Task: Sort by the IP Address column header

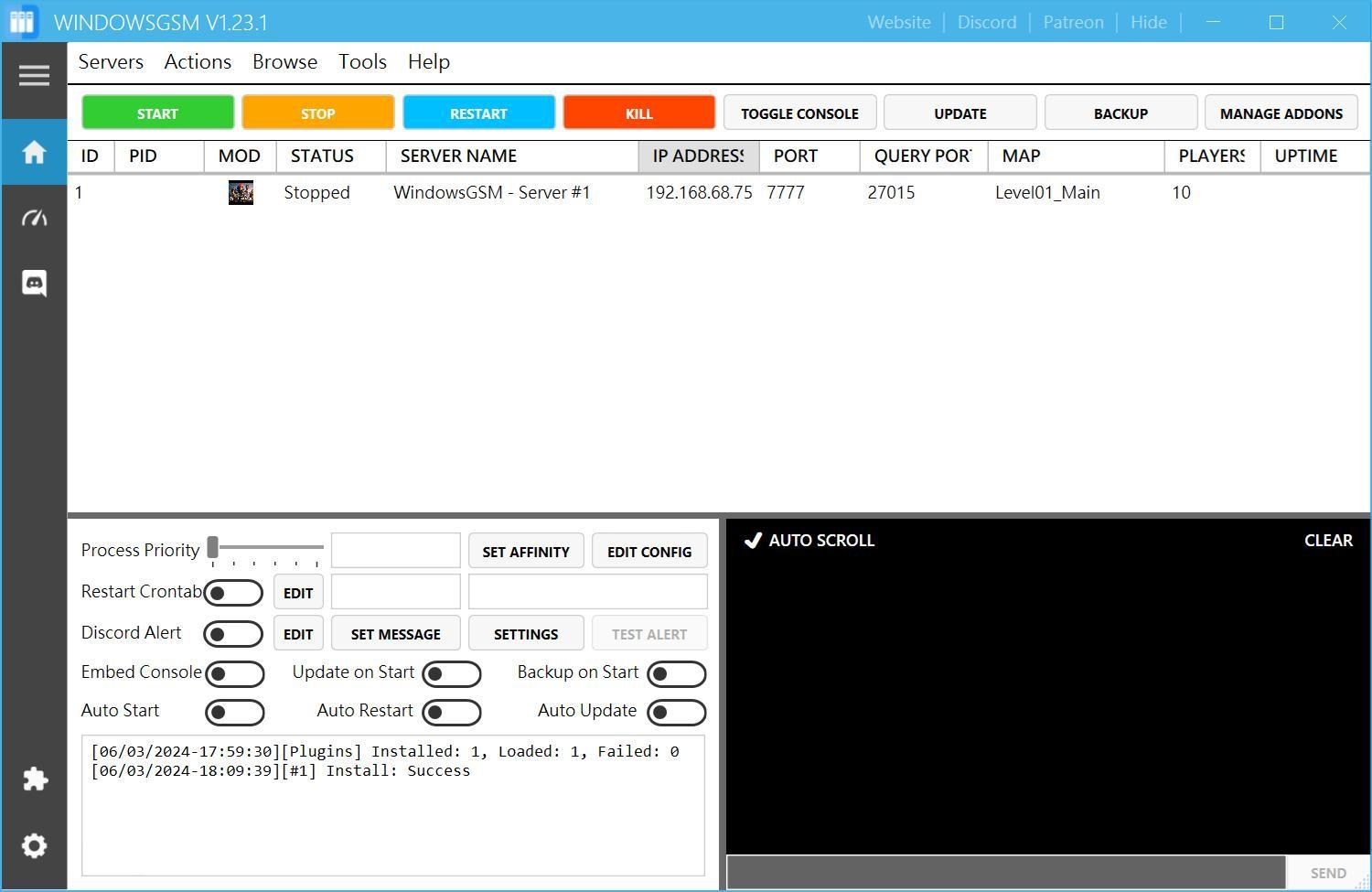Action: (x=699, y=156)
